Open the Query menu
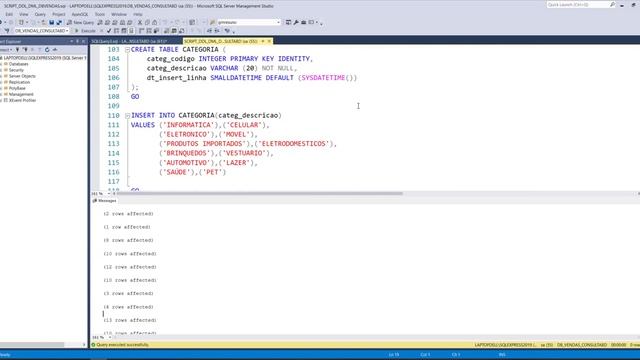640x360 pixels. [x=40, y=14]
